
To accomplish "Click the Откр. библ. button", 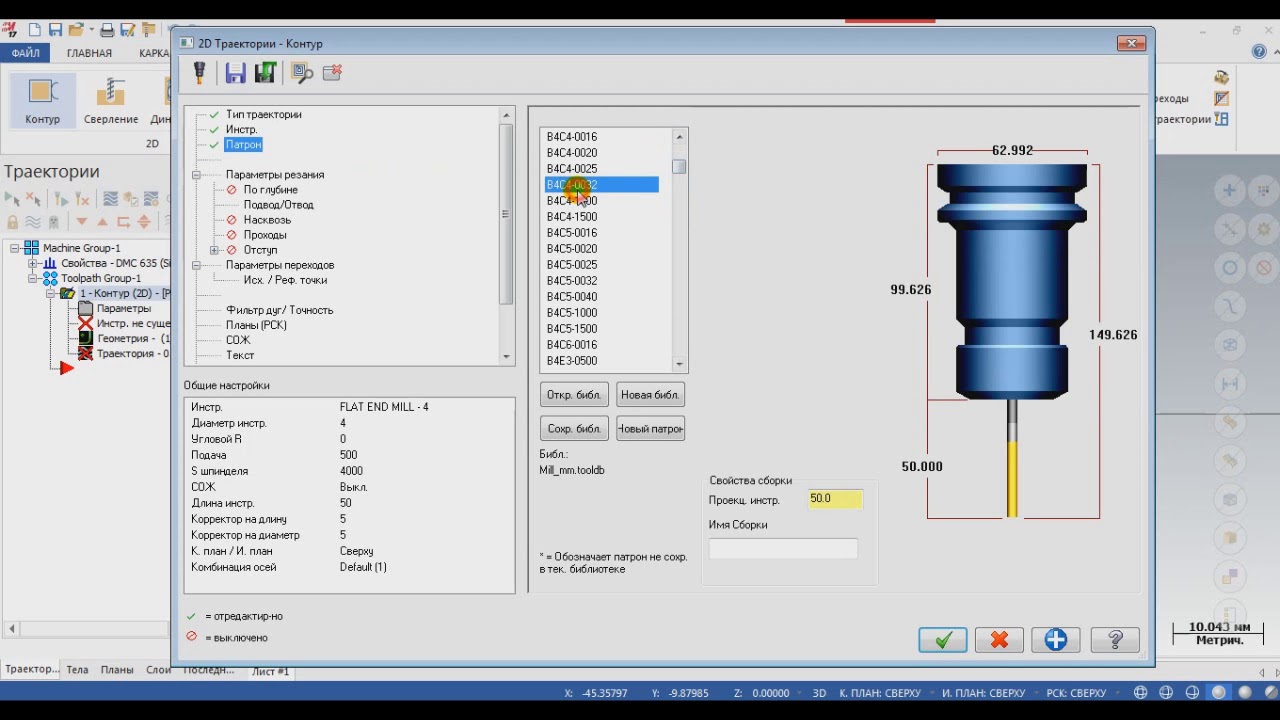I will pos(574,395).
